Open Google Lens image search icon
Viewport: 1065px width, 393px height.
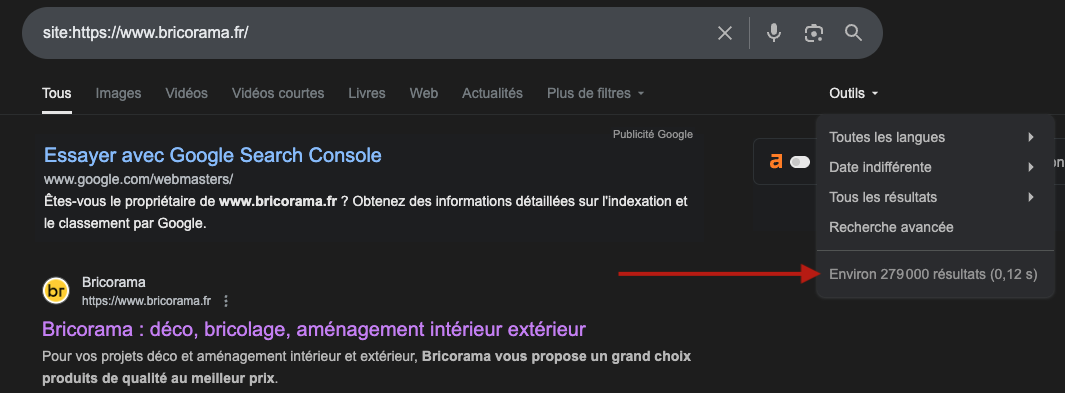click(x=814, y=33)
